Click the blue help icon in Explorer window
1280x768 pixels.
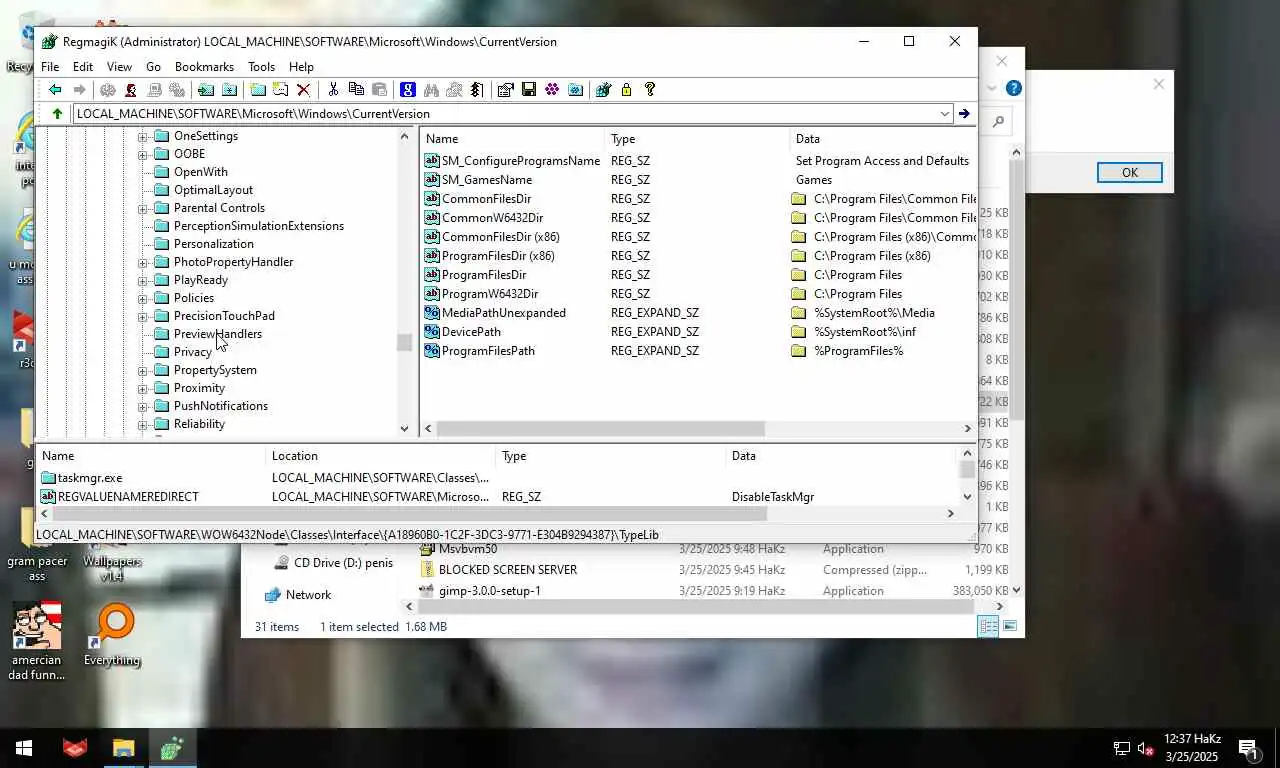pos(1013,88)
